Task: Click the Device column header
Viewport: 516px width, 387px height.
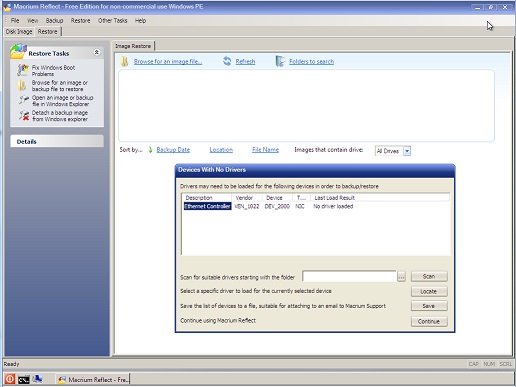Action: click(x=277, y=198)
